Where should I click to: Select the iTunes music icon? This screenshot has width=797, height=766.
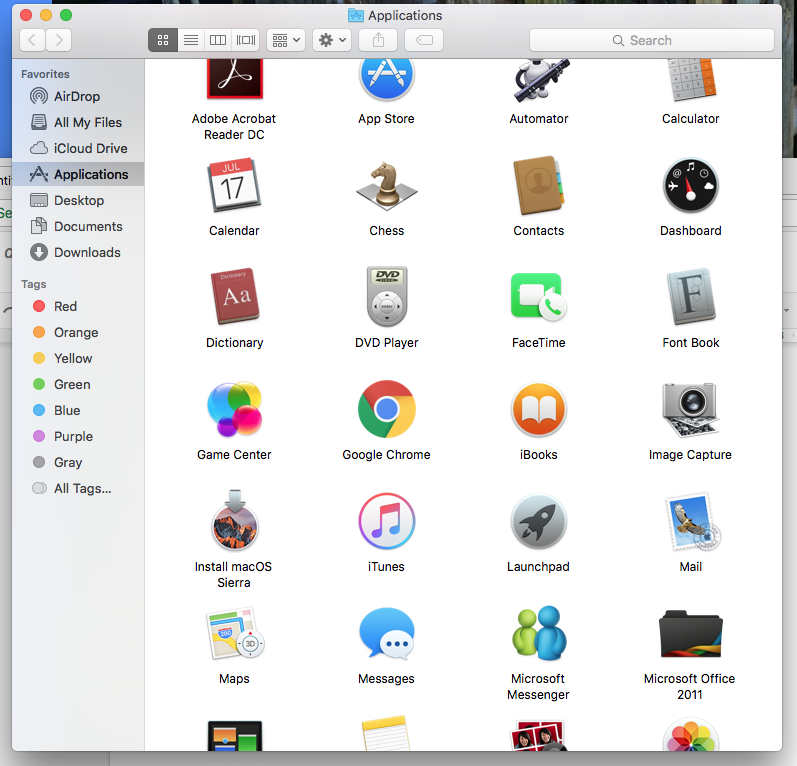click(386, 521)
